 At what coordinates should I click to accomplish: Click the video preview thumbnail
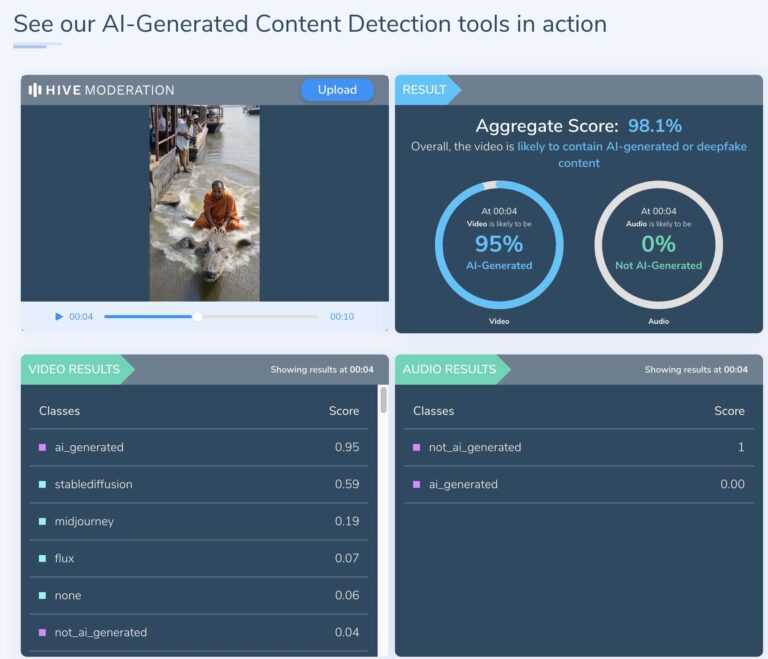[x=205, y=203]
